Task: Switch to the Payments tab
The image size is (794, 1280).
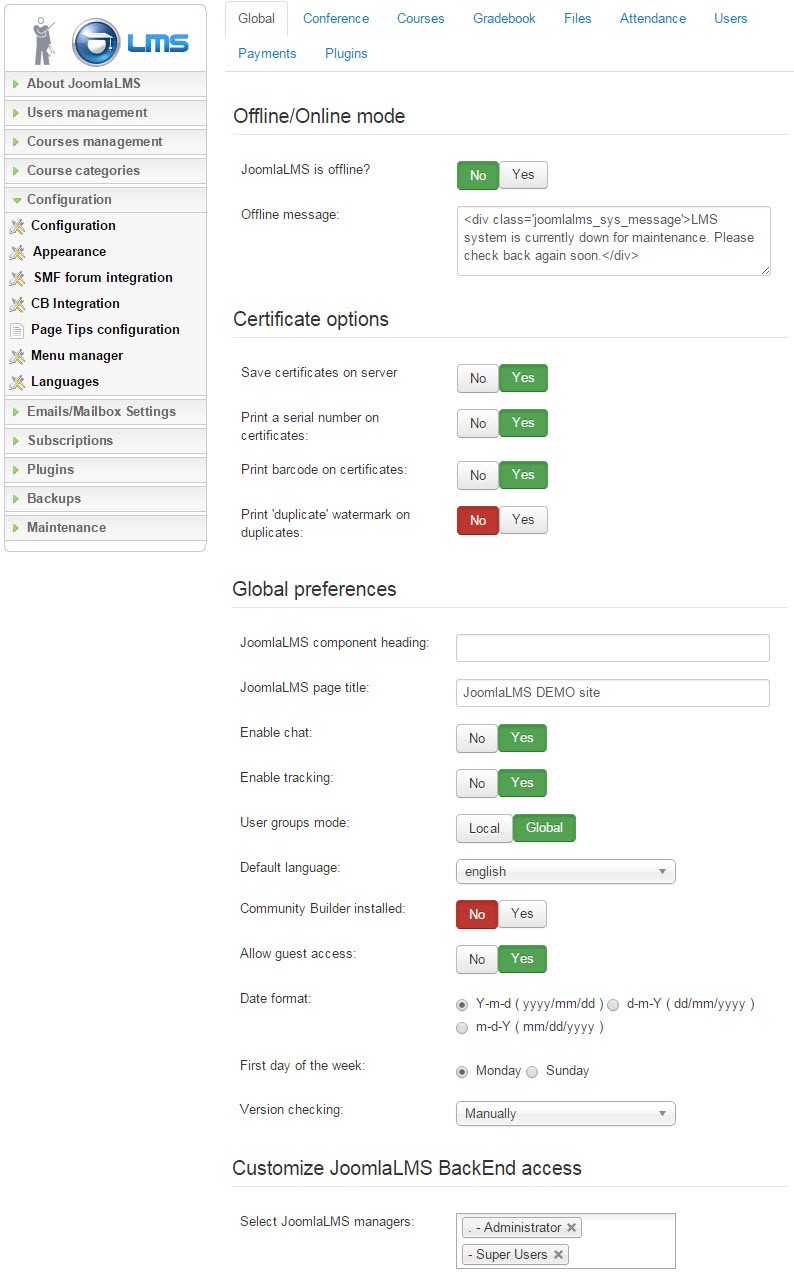Action: (267, 54)
